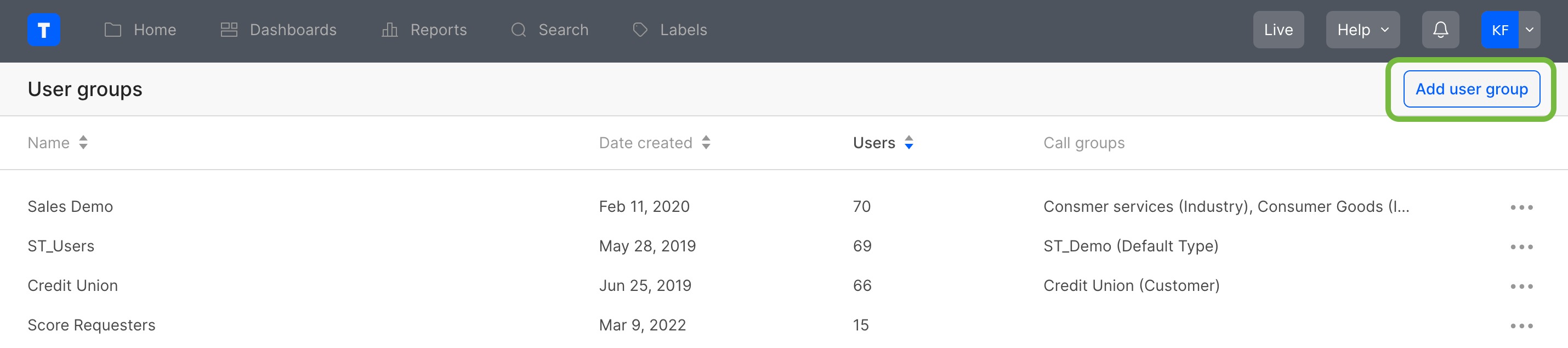Click the notification bell icon

click(x=1440, y=29)
